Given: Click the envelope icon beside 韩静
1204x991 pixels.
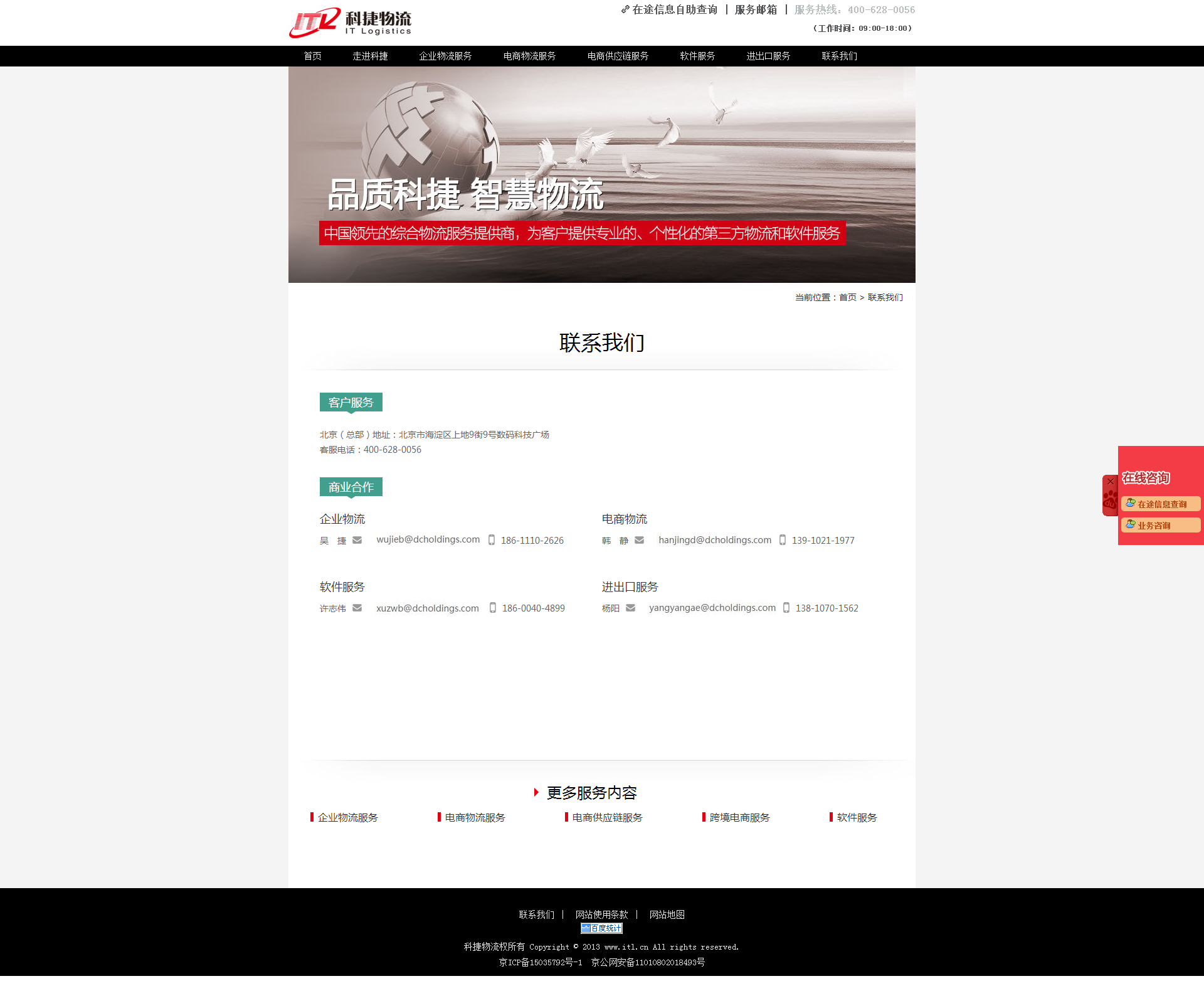Looking at the screenshot, I should click(639, 540).
